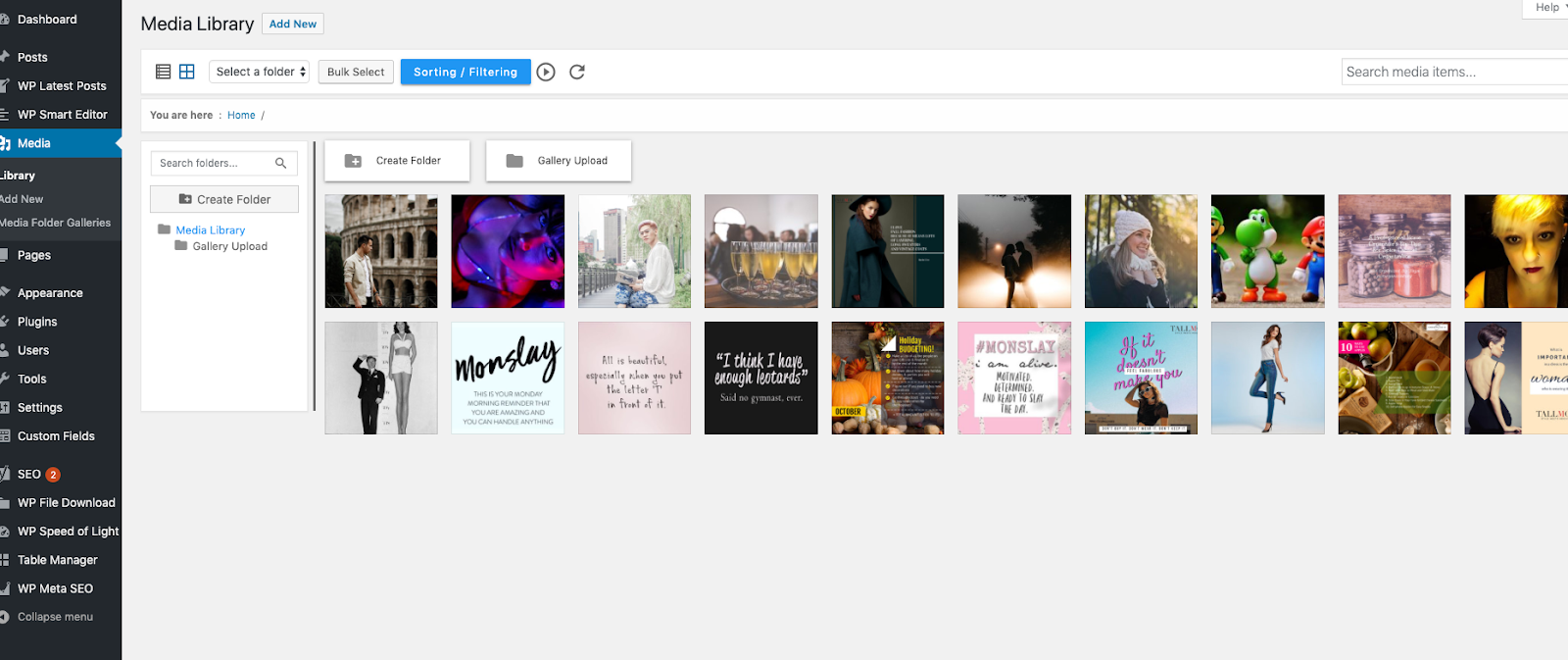Open the 'I think I have enough leotards' thumbnail
The image size is (1568, 660).
coord(761,378)
